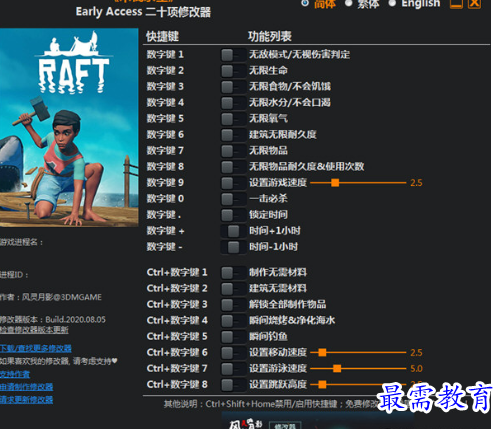Click the game speed slider handle
Viewport: 501px width, 429px height.
point(335,183)
